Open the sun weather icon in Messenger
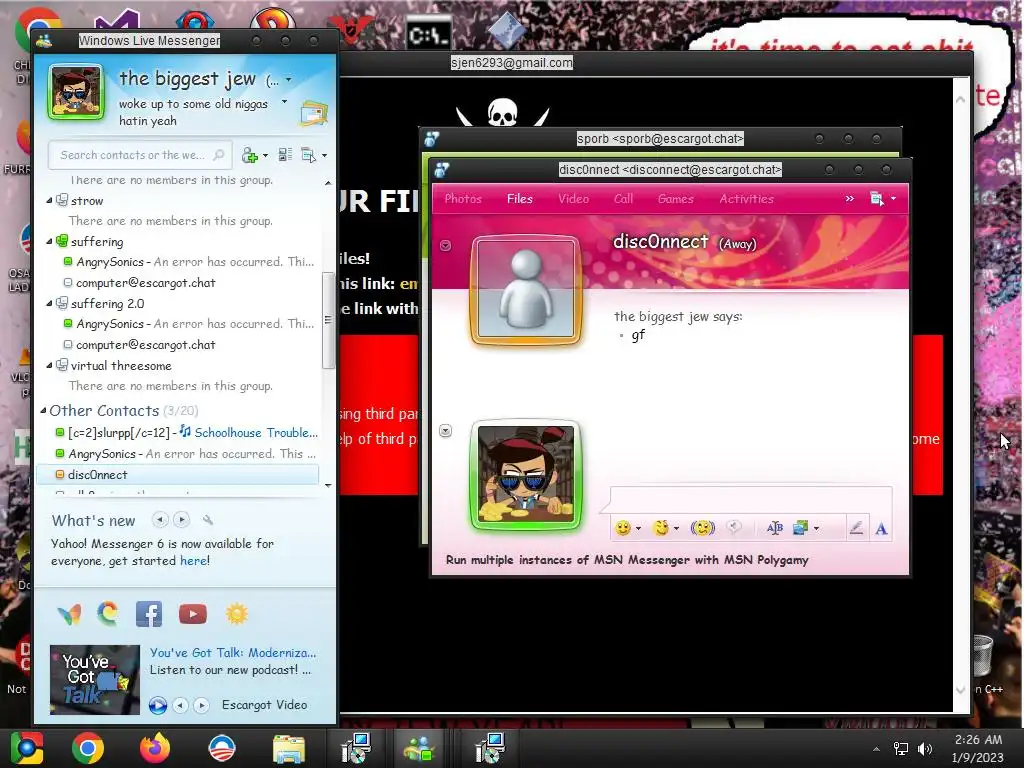Screen dimensions: 1024x768 click(236, 614)
